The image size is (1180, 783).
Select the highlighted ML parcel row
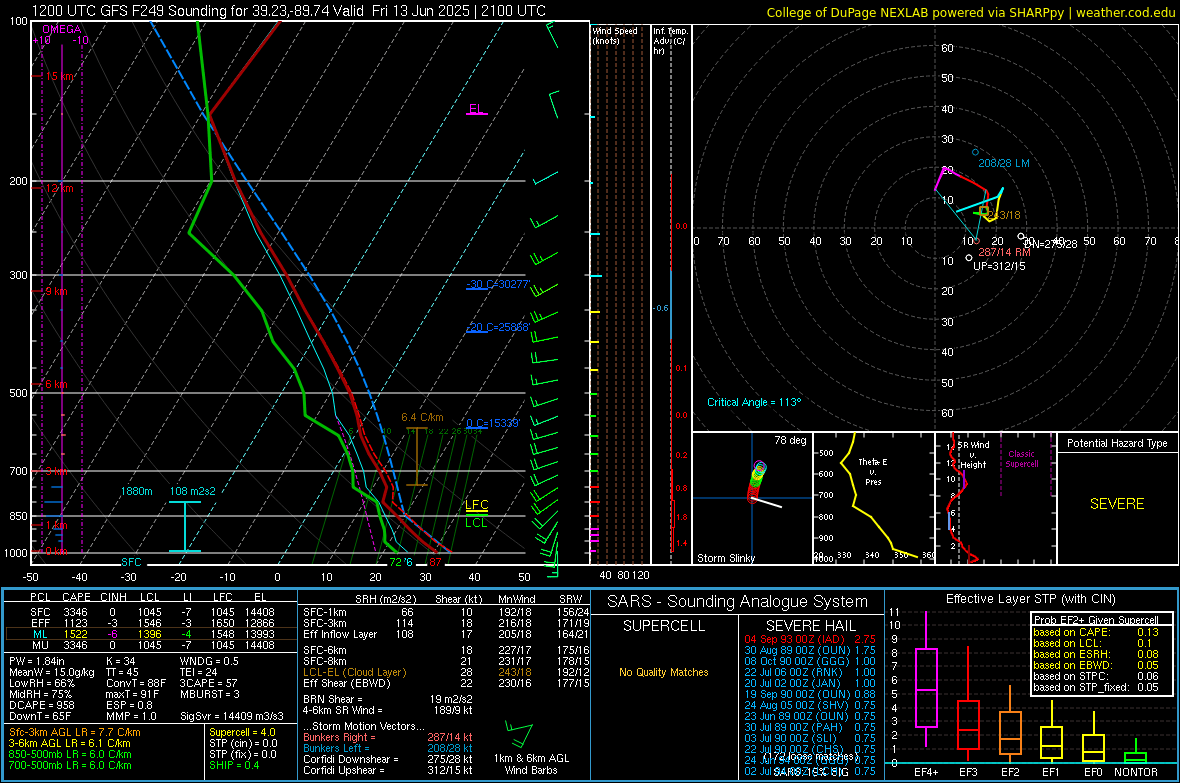click(151, 634)
